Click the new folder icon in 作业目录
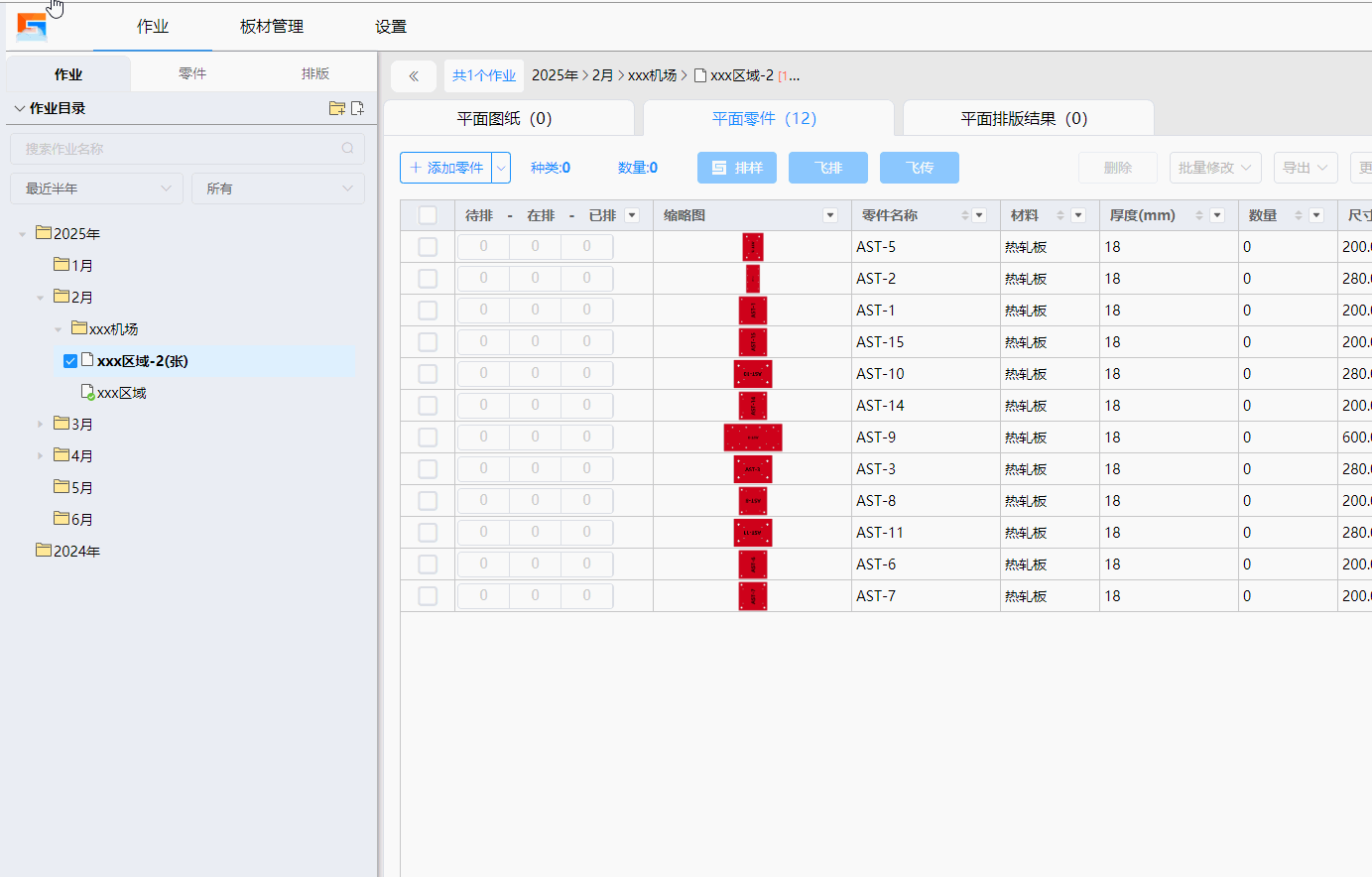The image size is (1372, 877). coord(336,108)
